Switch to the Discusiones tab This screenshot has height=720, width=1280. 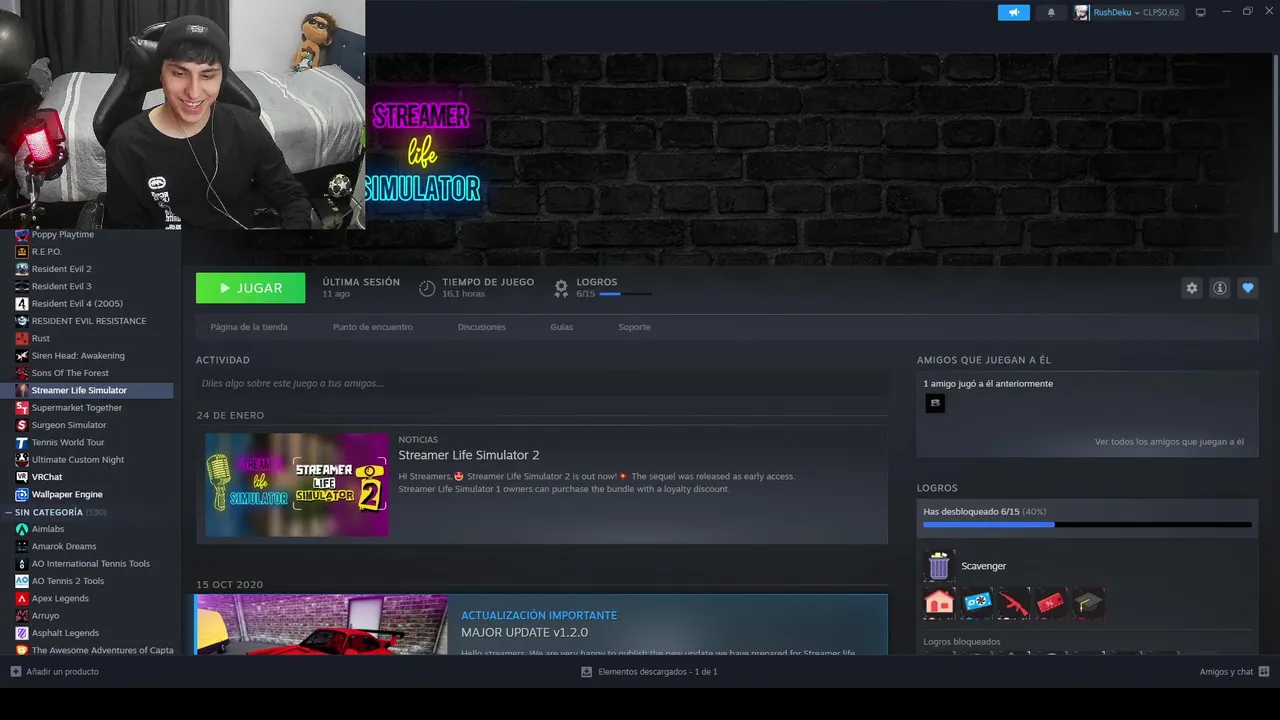[x=481, y=327]
